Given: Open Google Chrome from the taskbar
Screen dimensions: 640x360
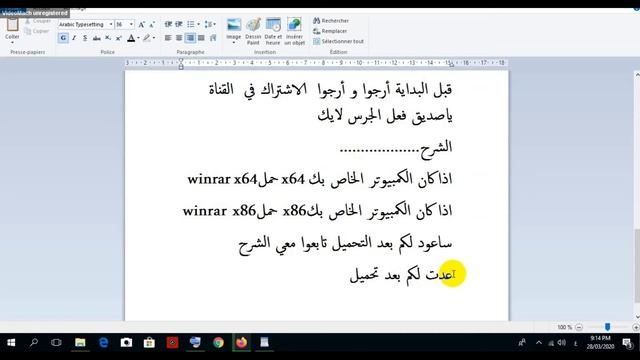Looking at the screenshot, I should click(x=218, y=342).
